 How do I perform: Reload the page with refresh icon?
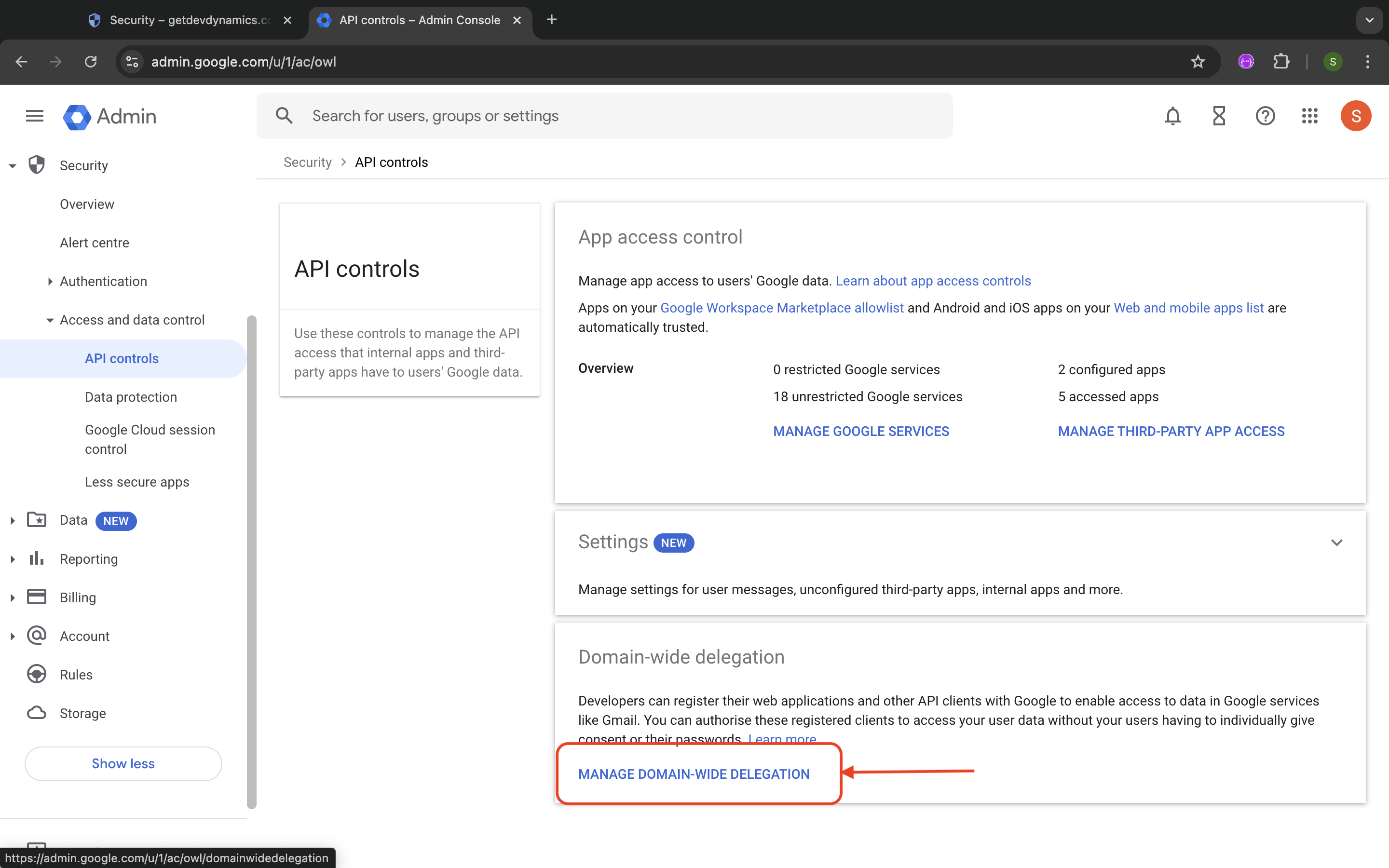(91, 62)
